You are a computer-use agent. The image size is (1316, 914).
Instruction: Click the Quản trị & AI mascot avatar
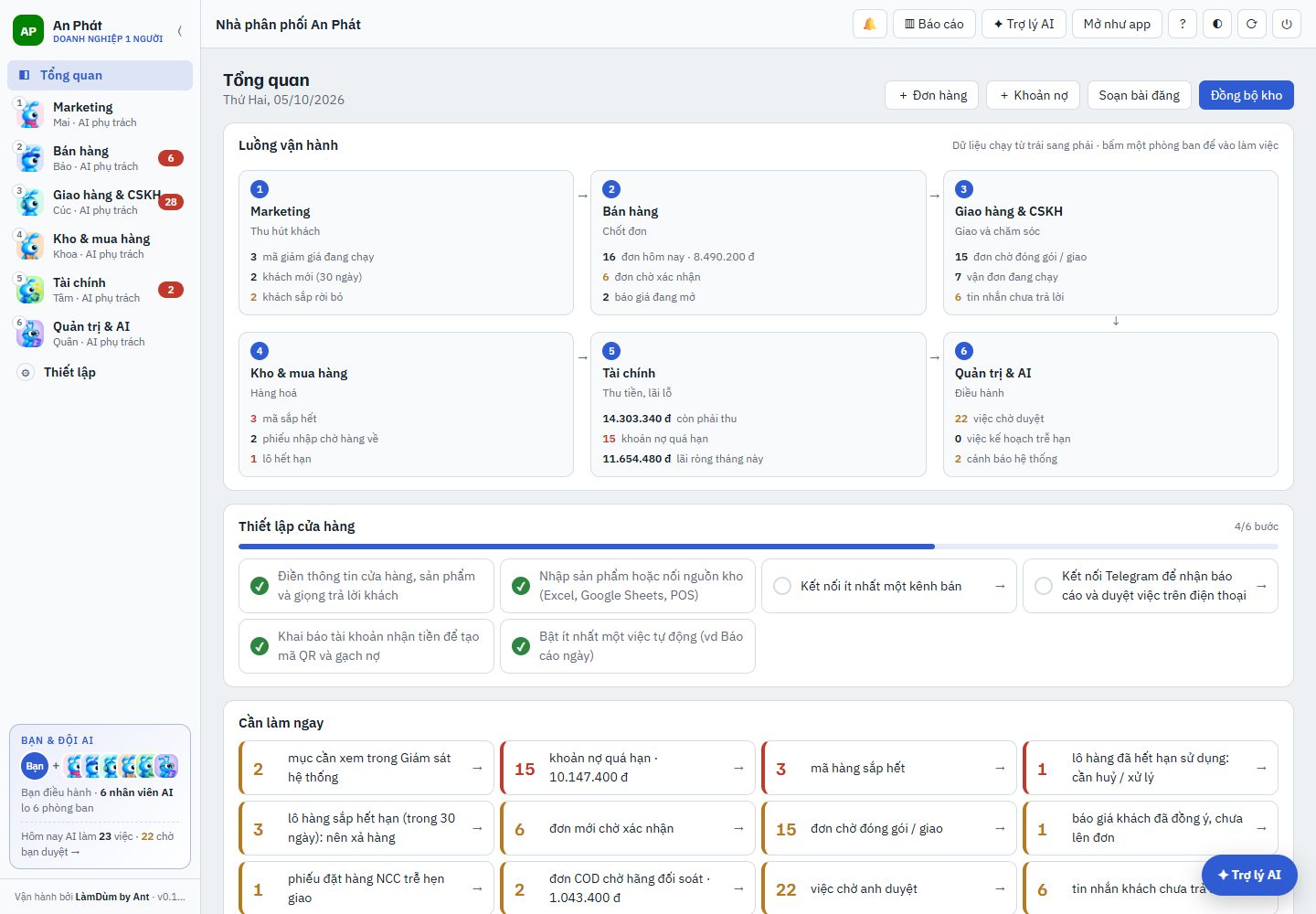coord(30,334)
